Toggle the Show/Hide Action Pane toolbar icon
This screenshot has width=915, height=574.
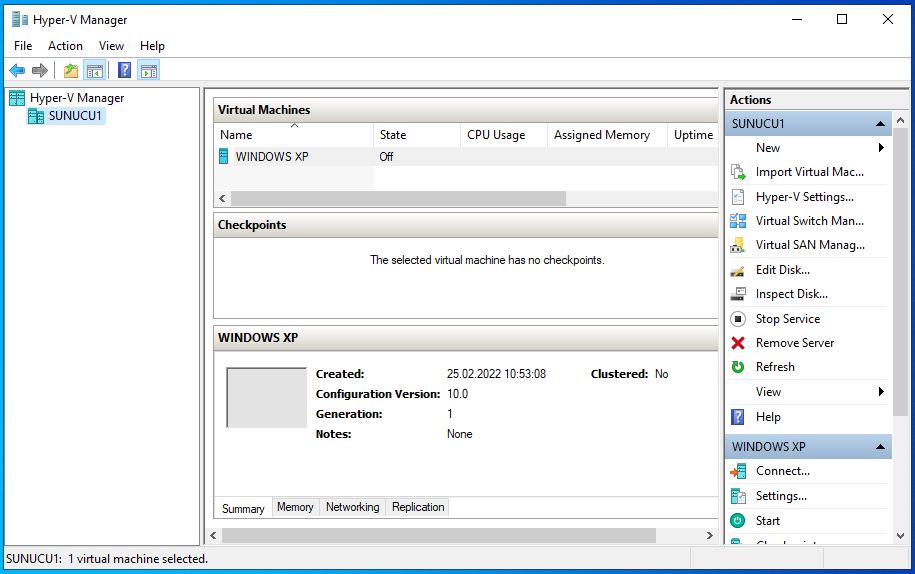click(149, 71)
